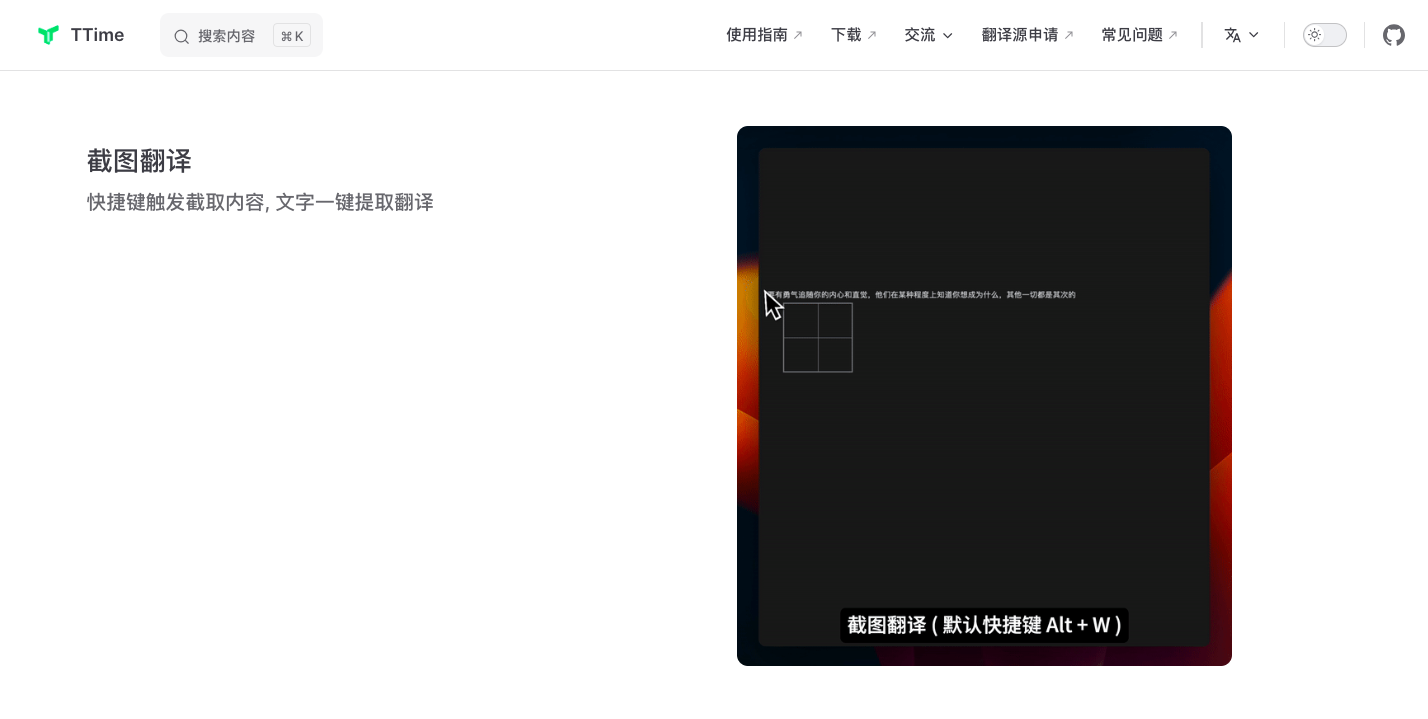Click the TTime logo icon
Image resolution: width=1428 pixels, height=719 pixels.
click(48, 34)
